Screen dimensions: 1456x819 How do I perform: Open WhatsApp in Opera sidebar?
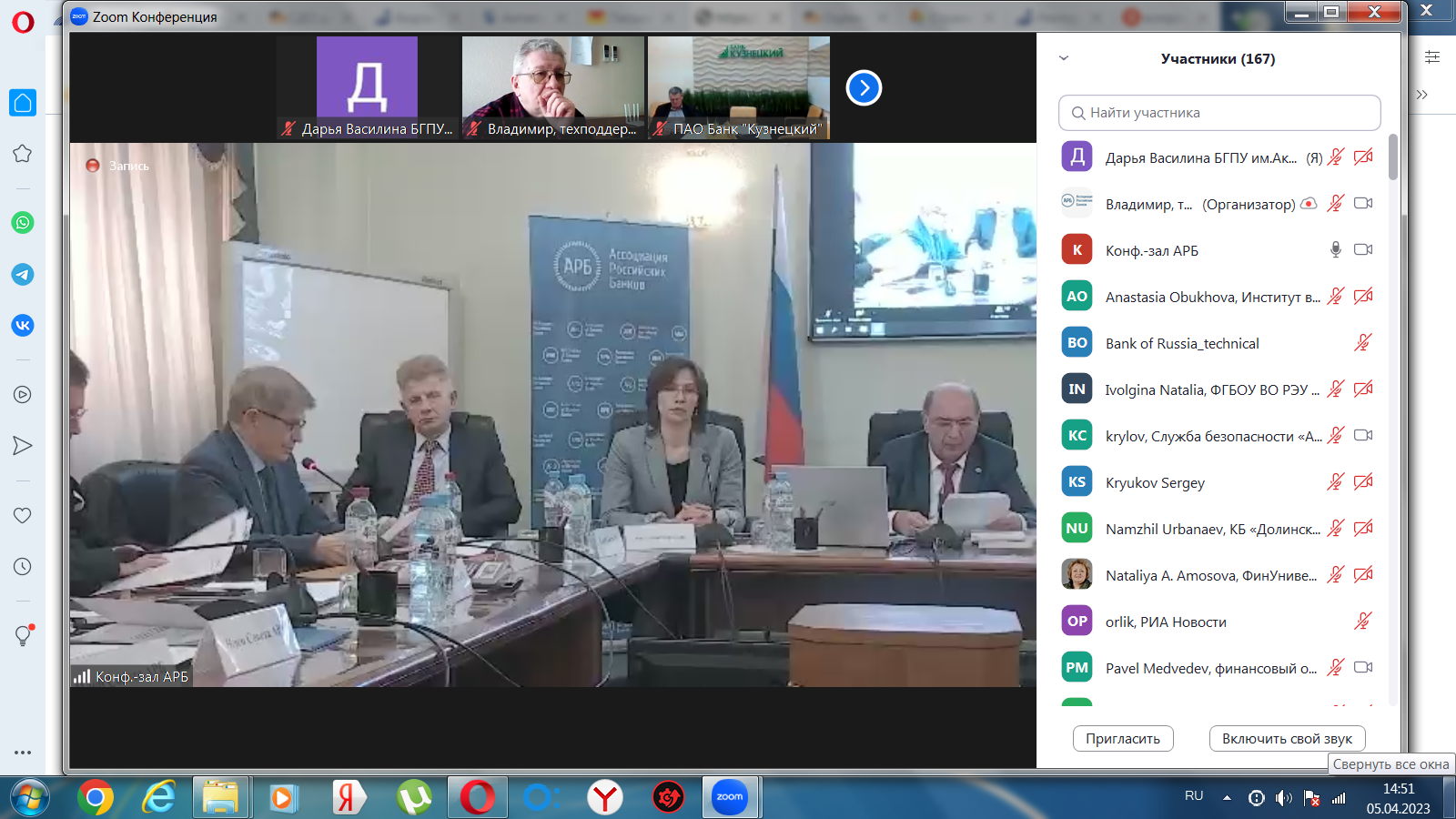pos(23,223)
